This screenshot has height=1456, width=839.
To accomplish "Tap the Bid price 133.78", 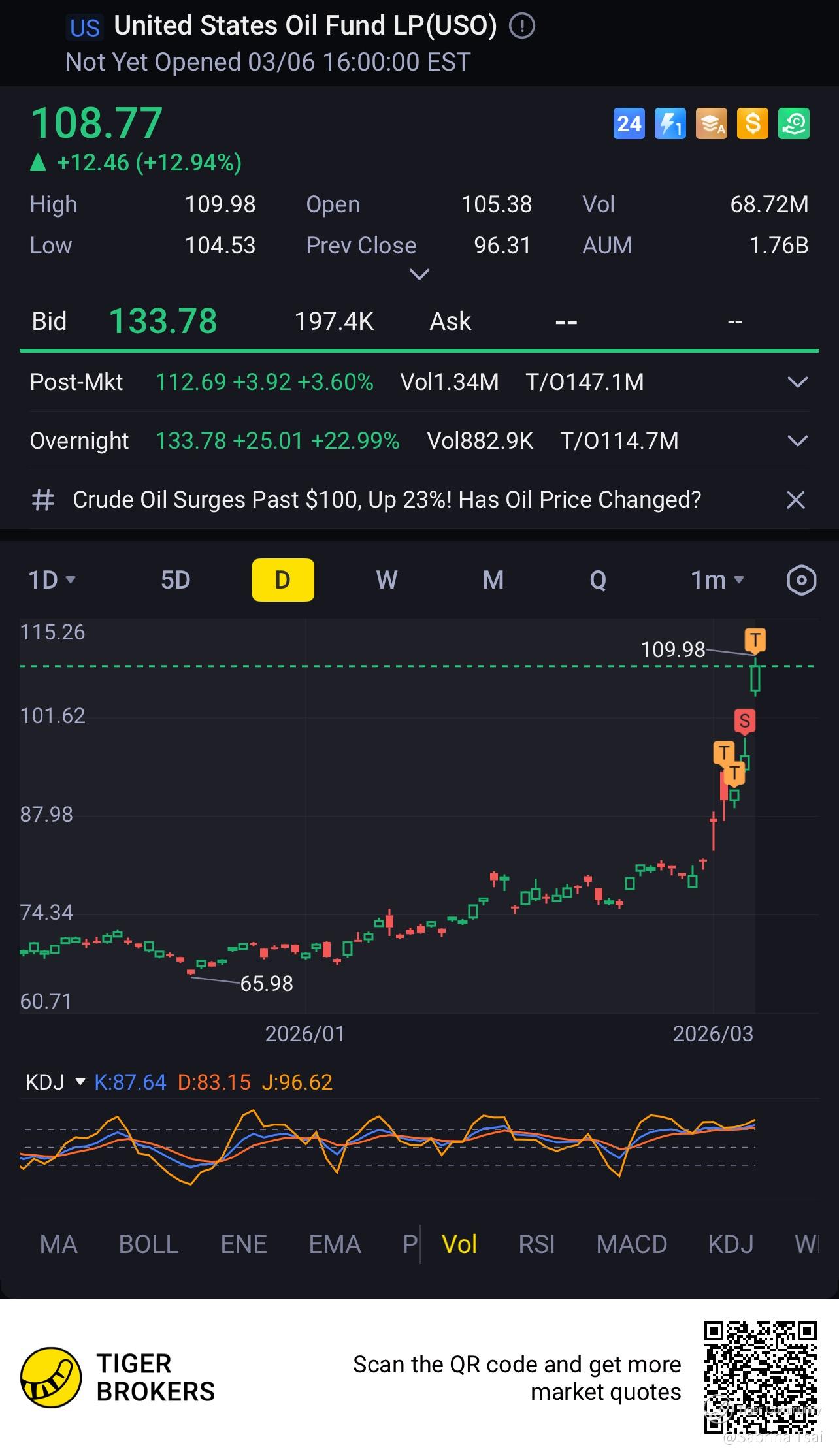I will (x=163, y=321).
